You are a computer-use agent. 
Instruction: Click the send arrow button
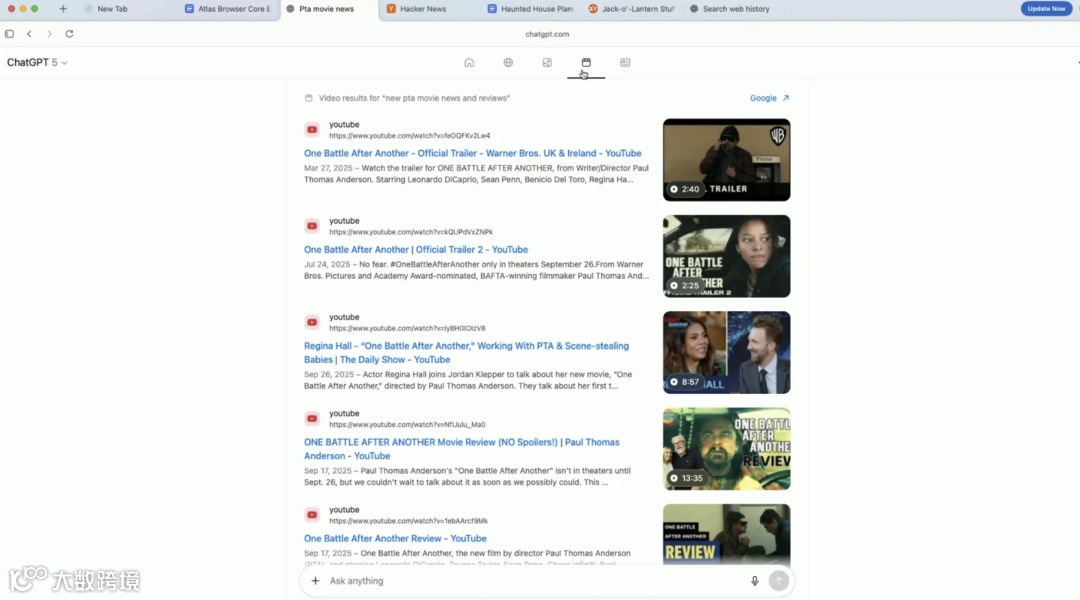pyautogui.click(x=779, y=581)
